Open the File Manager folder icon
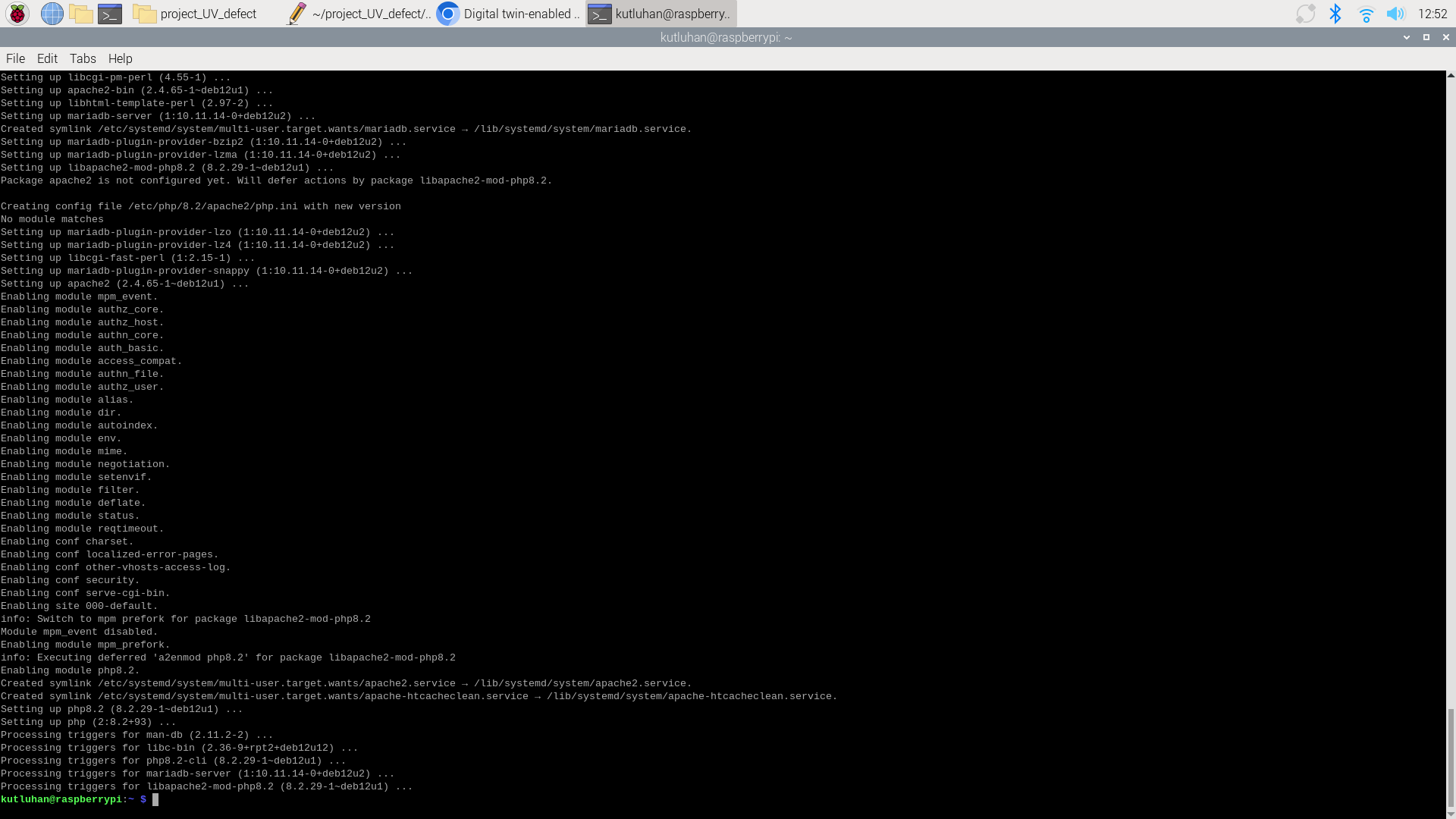This screenshot has width=1456, height=819. click(80, 14)
